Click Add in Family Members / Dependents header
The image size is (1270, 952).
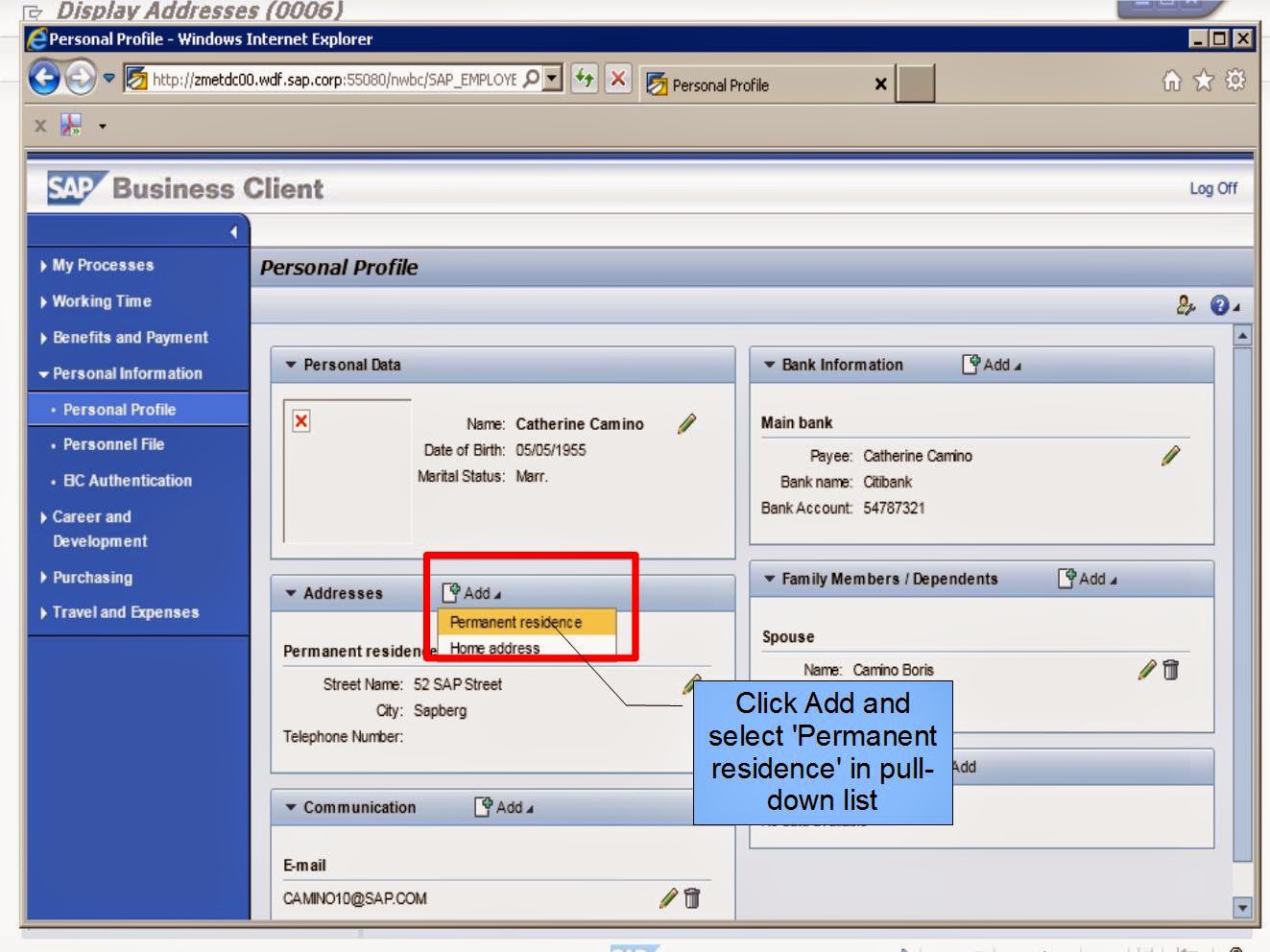pos(1087,579)
